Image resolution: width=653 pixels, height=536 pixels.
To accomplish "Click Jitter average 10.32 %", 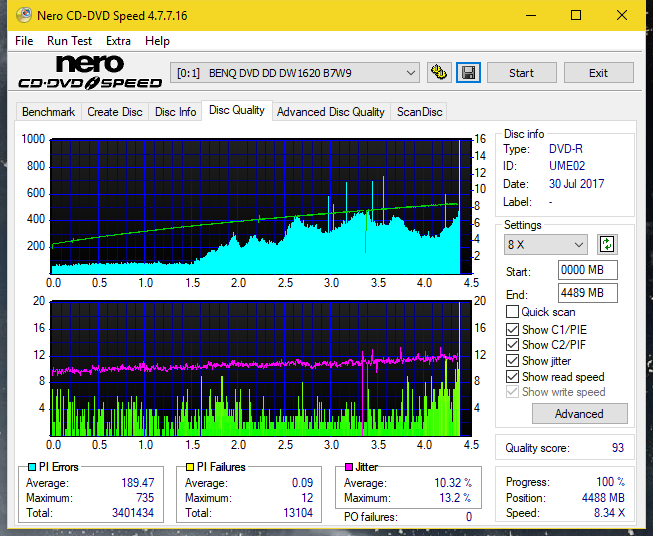I will 453,483.
